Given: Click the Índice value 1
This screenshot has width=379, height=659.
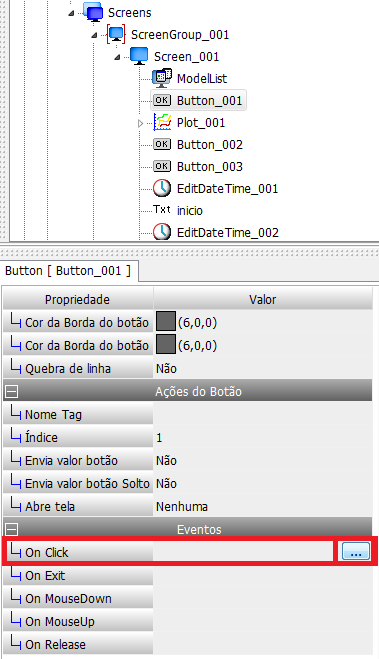Looking at the screenshot, I should pos(159,438).
